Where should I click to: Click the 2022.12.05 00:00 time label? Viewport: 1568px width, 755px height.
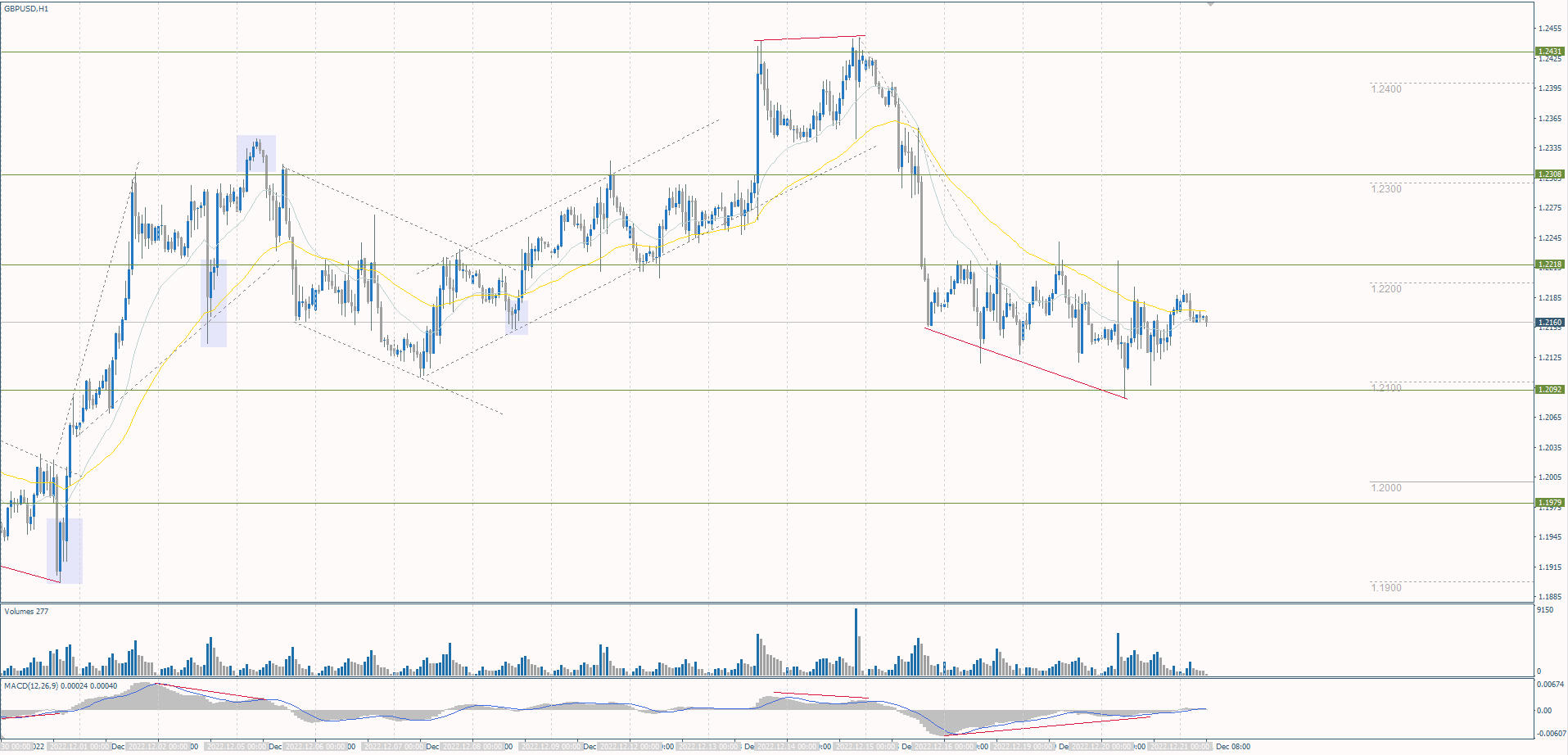[237, 747]
